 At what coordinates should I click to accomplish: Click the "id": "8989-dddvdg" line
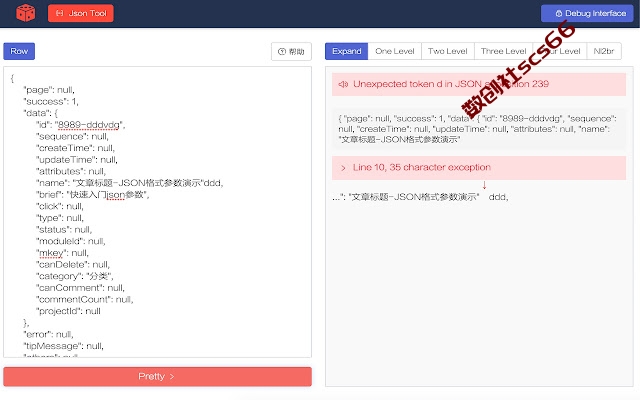pyautogui.click(x=80, y=124)
